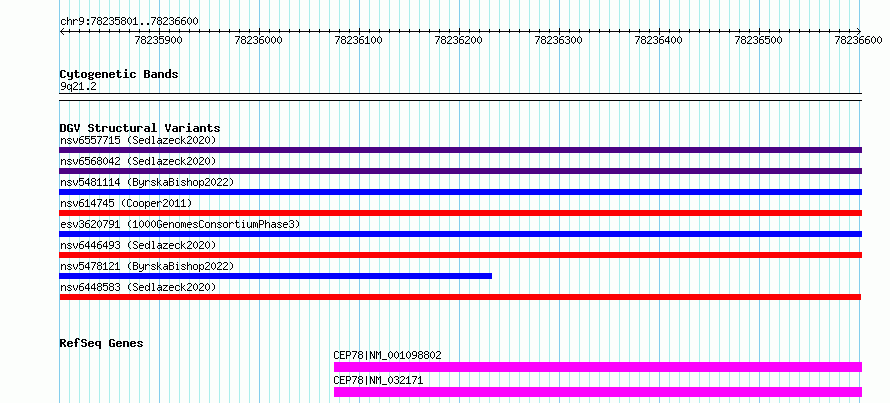
Task: Click the 78236000 ruler position
Action: click(x=259, y=40)
